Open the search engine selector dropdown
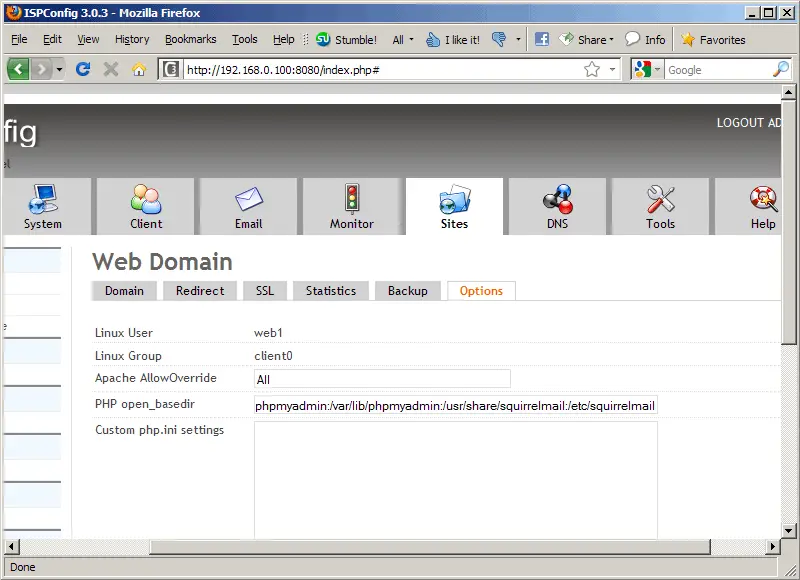Image resolution: width=800 pixels, height=580 pixels. tap(647, 69)
